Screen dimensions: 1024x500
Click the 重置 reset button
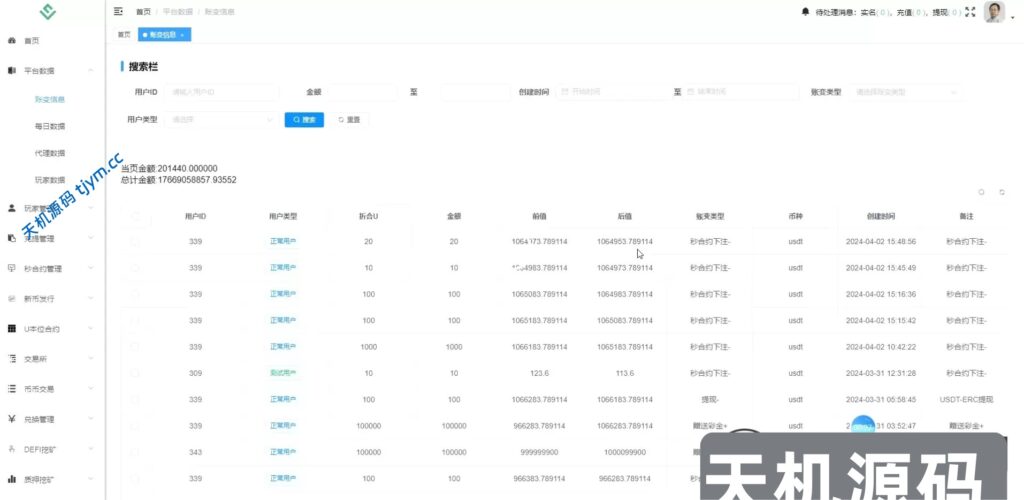[x=349, y=119]
